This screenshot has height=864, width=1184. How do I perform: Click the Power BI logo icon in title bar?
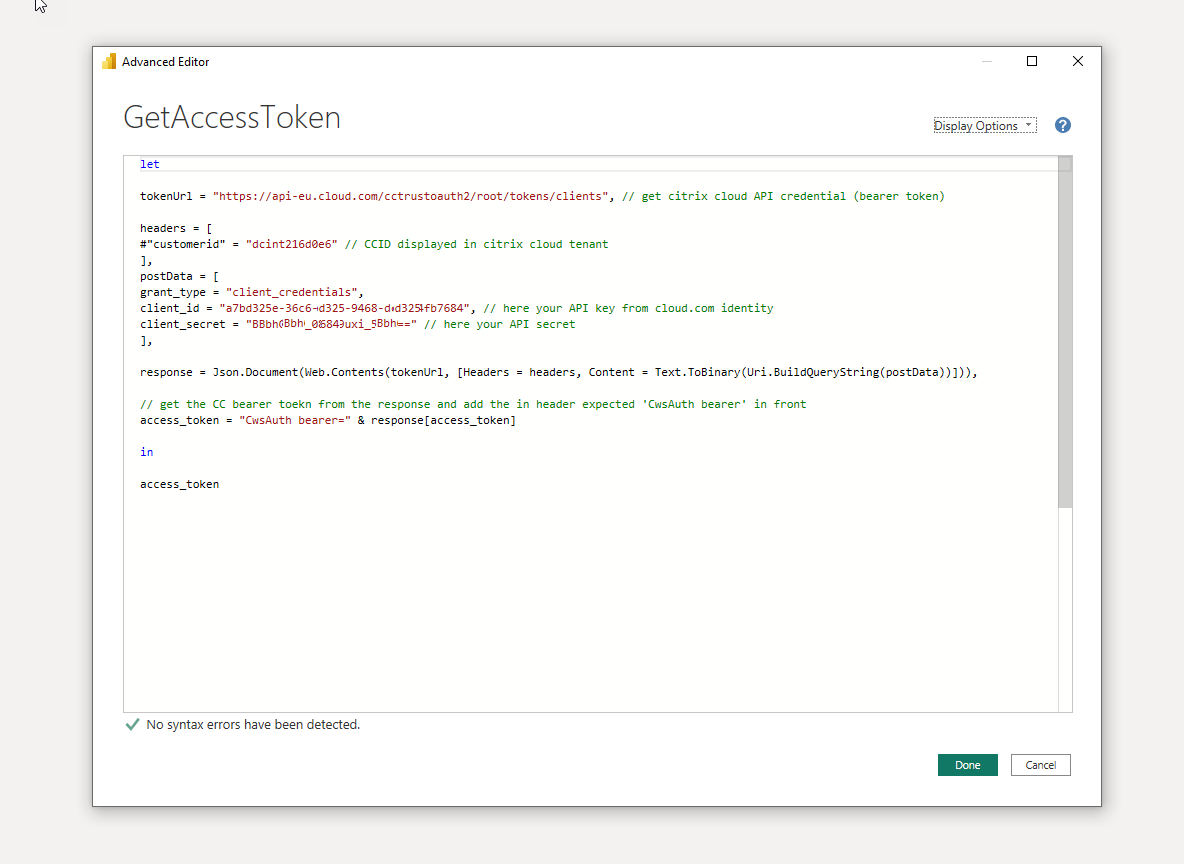click(x=109, y=61)
